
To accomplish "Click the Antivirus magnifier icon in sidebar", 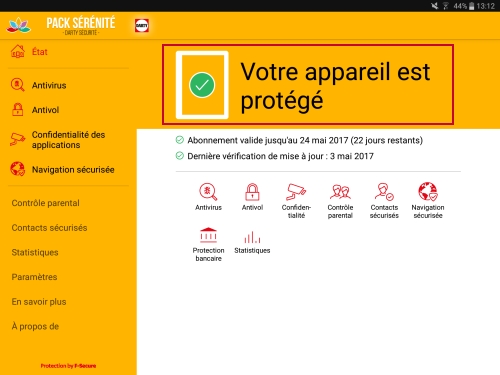I will click(x=18, y=85).
